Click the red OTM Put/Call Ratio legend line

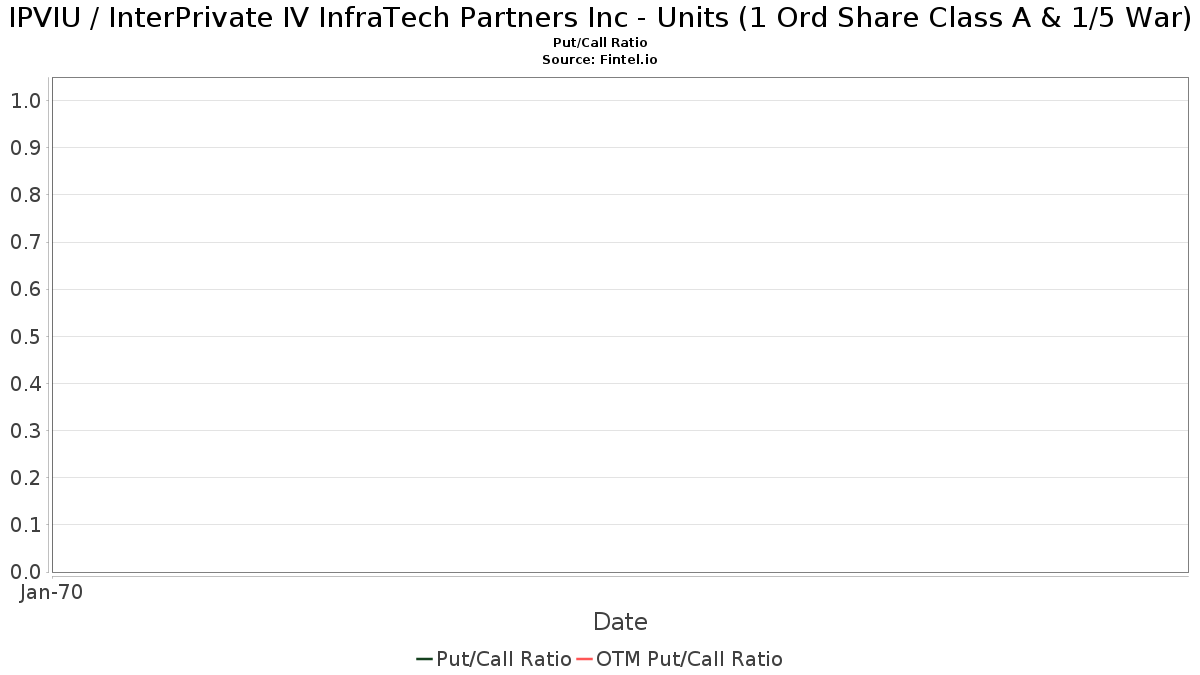[584, 659]
